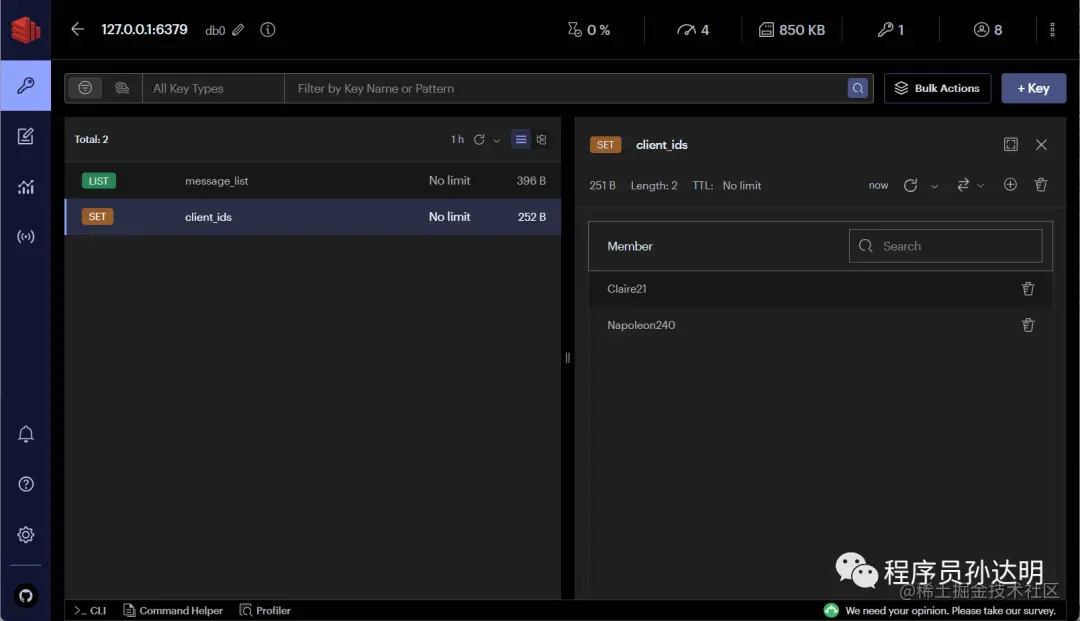The image size is (1080, 621).
Task: Click the 396 B size of message_list
Action: 531,180
